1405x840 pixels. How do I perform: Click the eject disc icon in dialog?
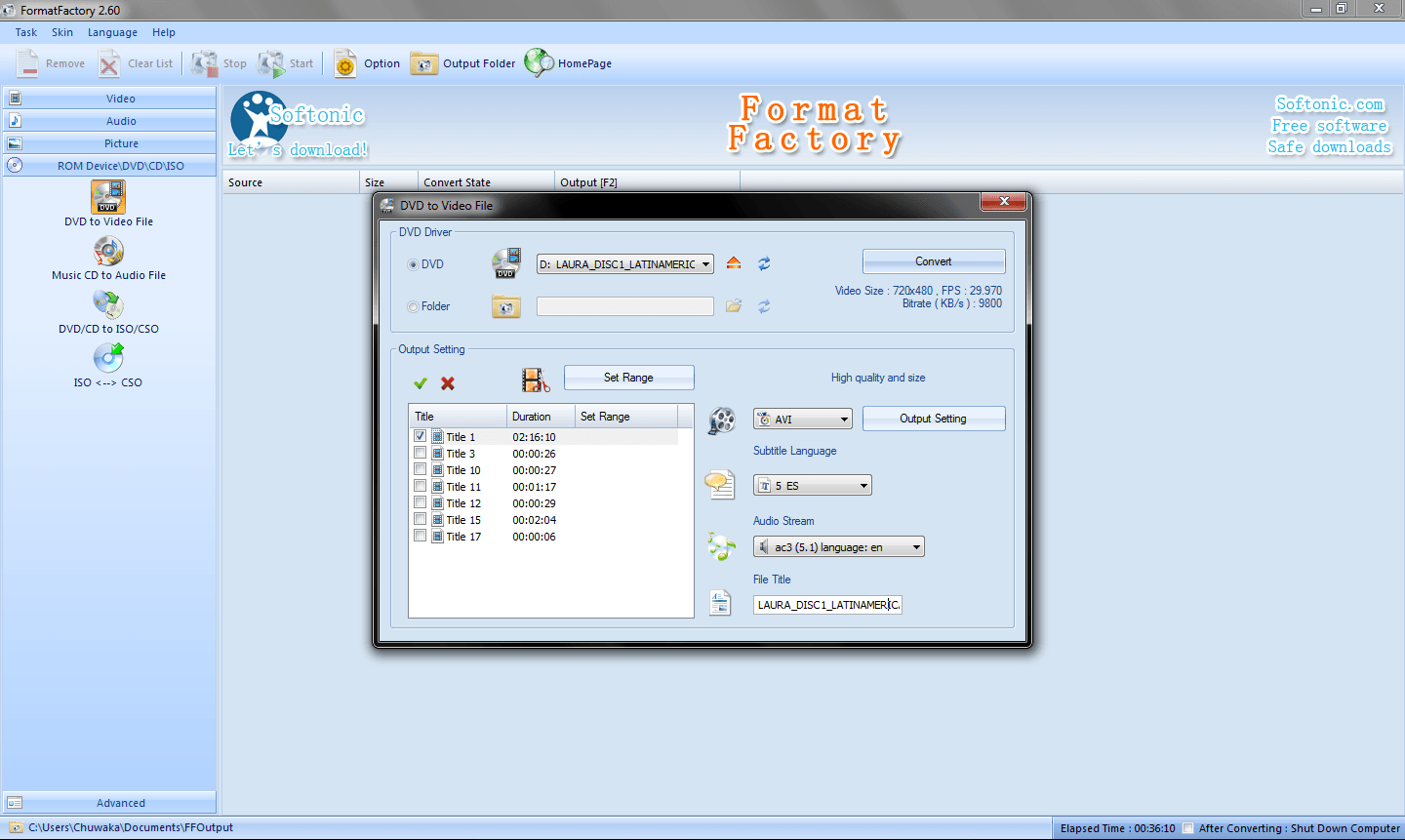734,263
